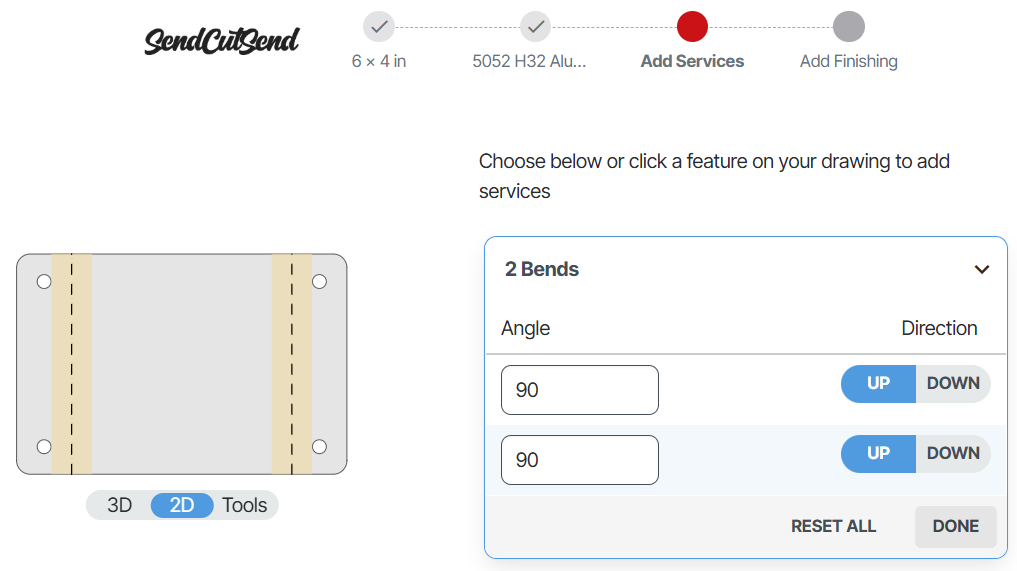Click the second bend angle input field
1017x571 pixels.
click(579, 460)
